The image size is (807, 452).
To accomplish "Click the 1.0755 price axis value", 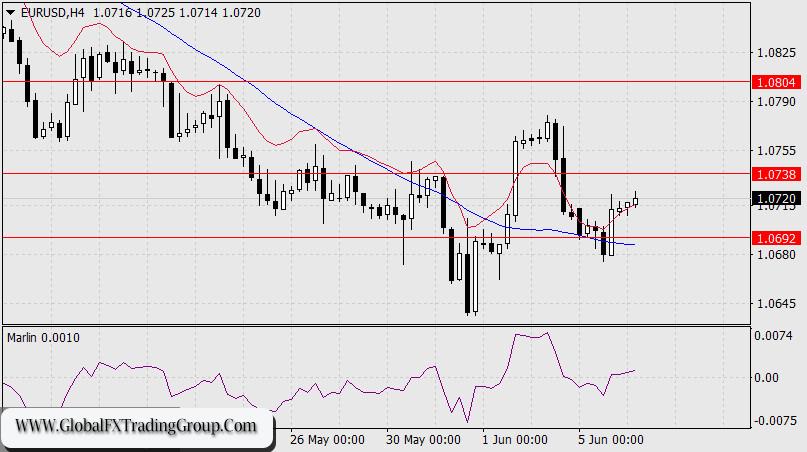I will pos(776,151).
